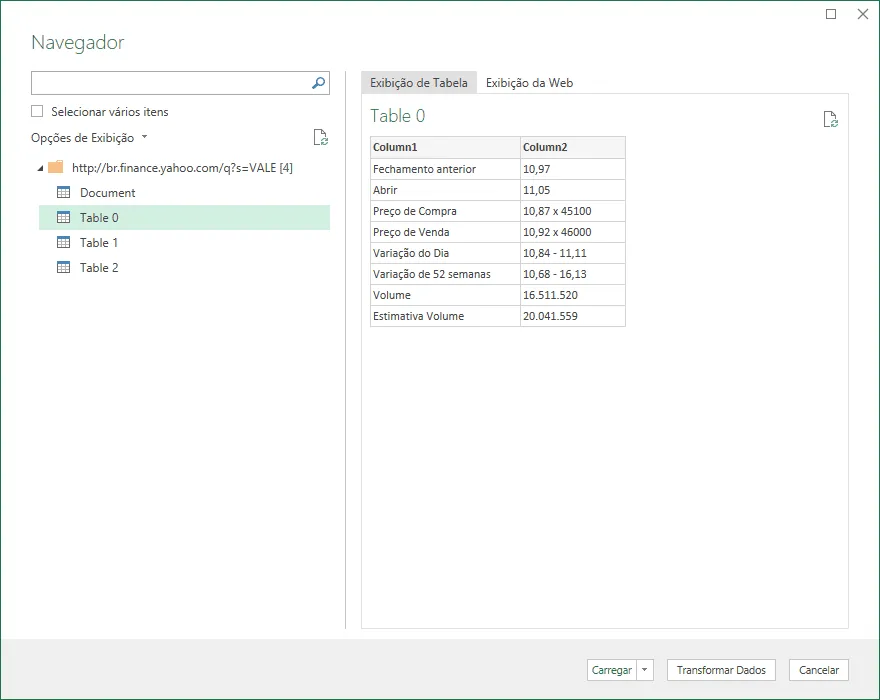
Task: Switch to Exibição da Web tab
Action: (x=529, y=83)
